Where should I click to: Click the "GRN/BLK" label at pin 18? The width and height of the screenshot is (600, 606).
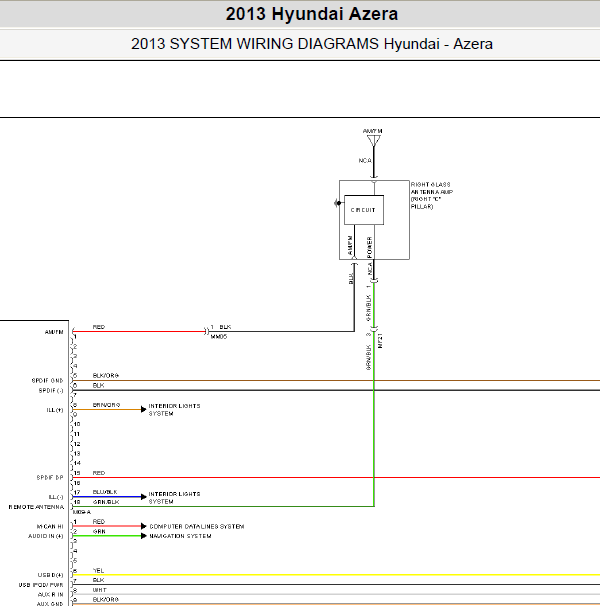click(106, 502)
